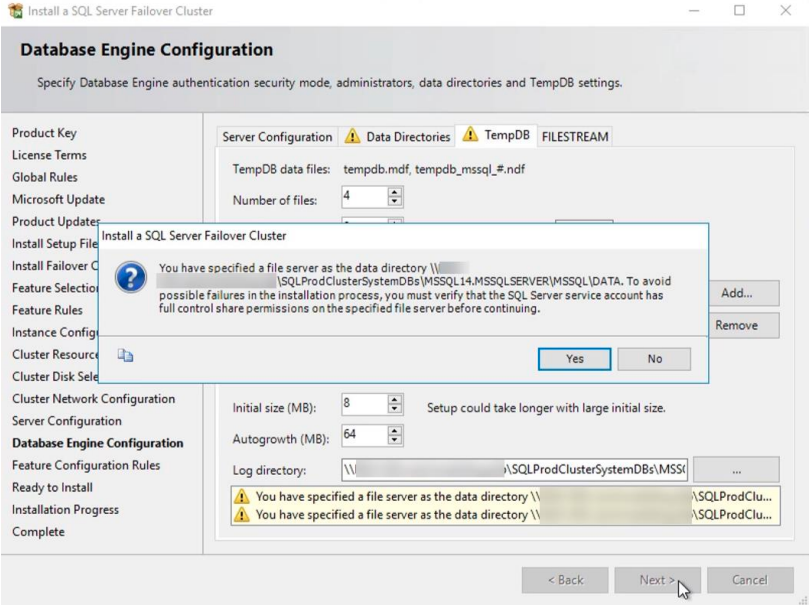Increase the log Autogrowth (MB) value
The image size is (811, 606).
(x=395, y=430)
